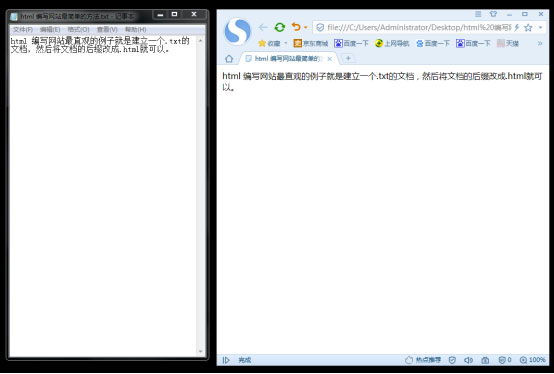Expand more bookmarks with the double chevron
The width and height of the screenshot is (554, 374).
point(540,43)
